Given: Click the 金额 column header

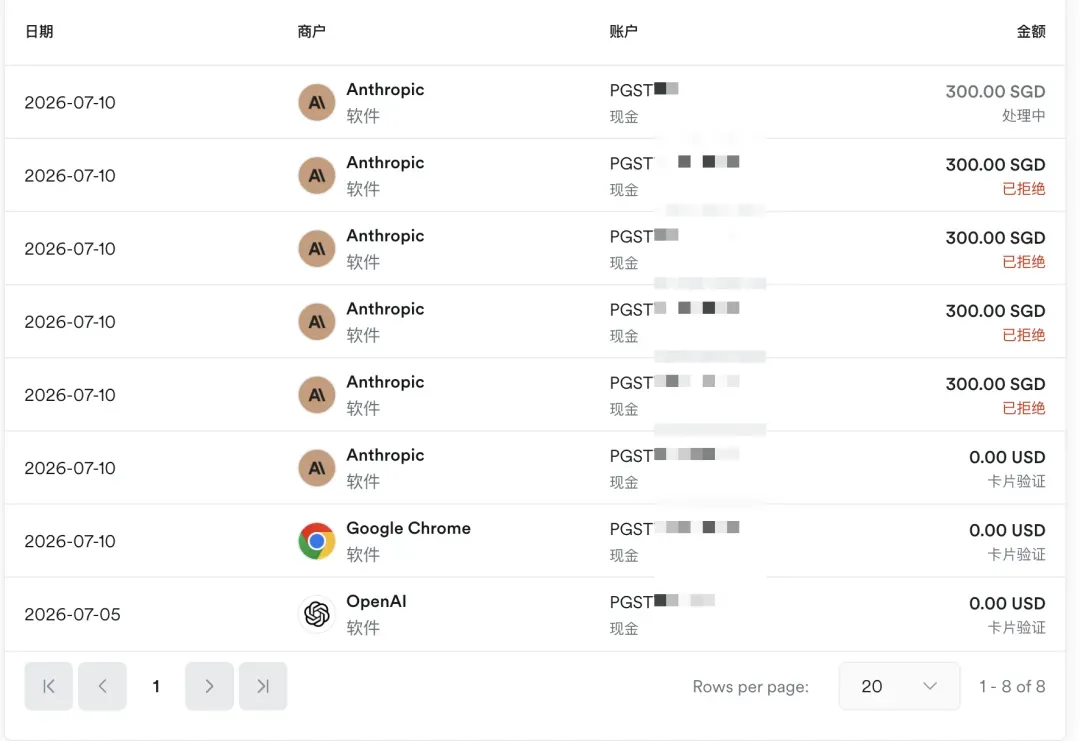Looking at the screenshot, I should pyautogui.click(x=1031, y=32).
